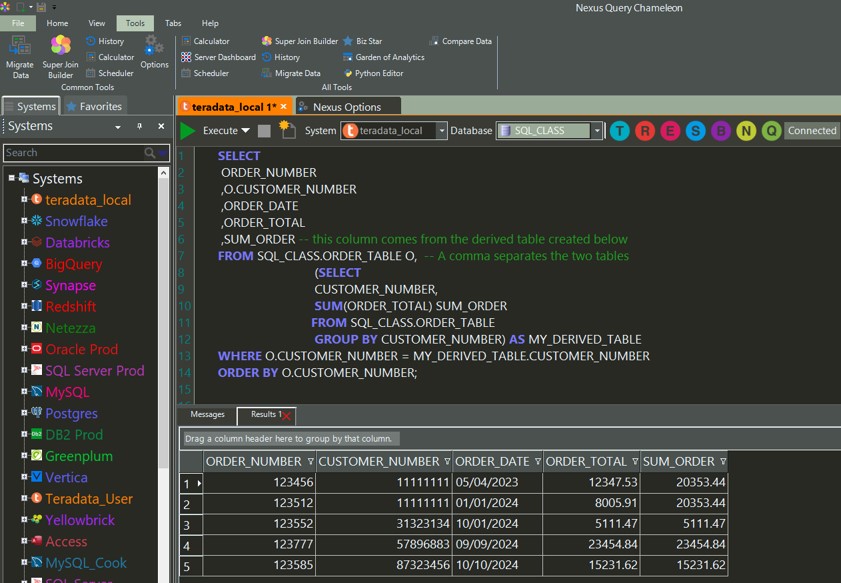The image size is (841, 583).
Task: Click the Connected status button
Action: [x=811, y=131]
